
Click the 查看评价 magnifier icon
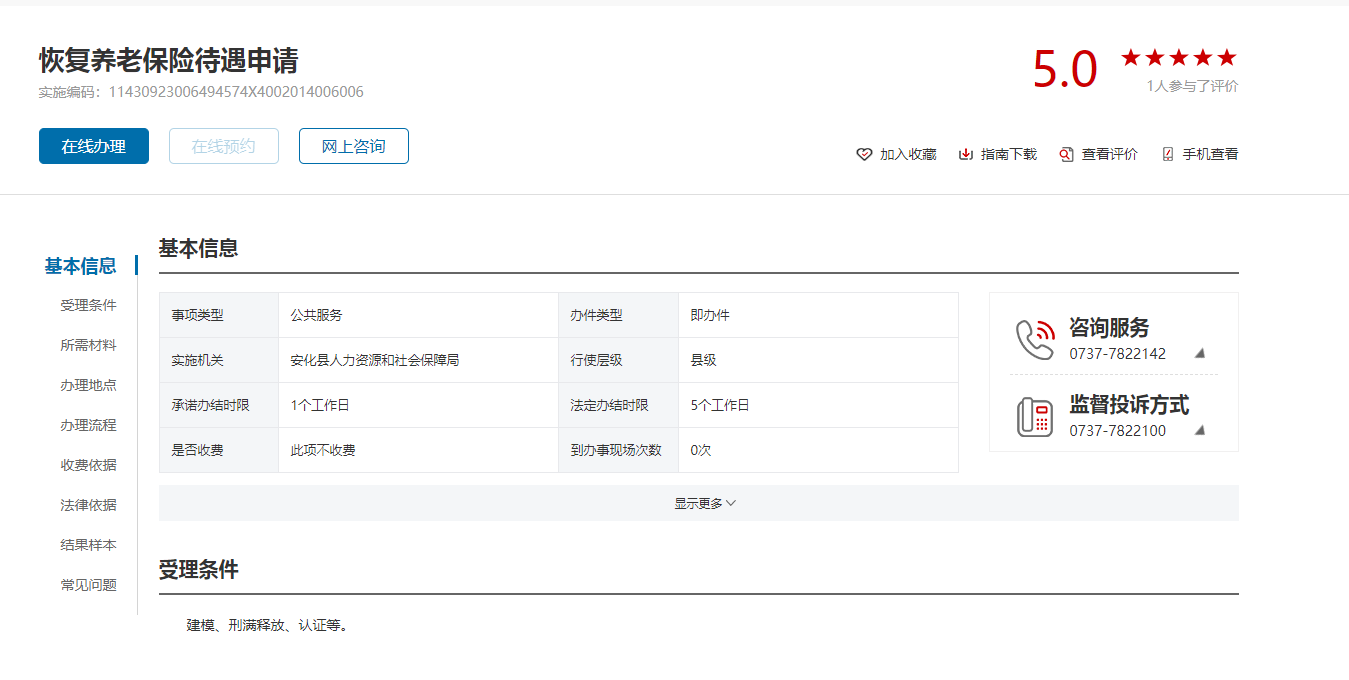coord(1066,154)
